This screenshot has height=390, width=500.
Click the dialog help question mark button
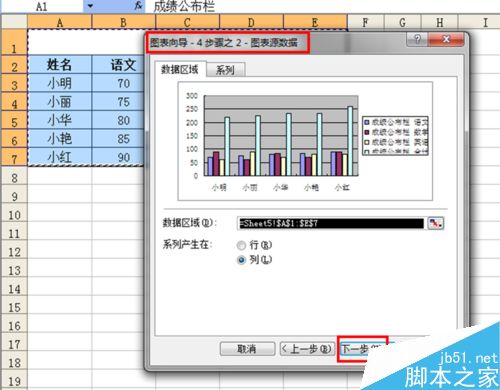[x=417, y=40]
